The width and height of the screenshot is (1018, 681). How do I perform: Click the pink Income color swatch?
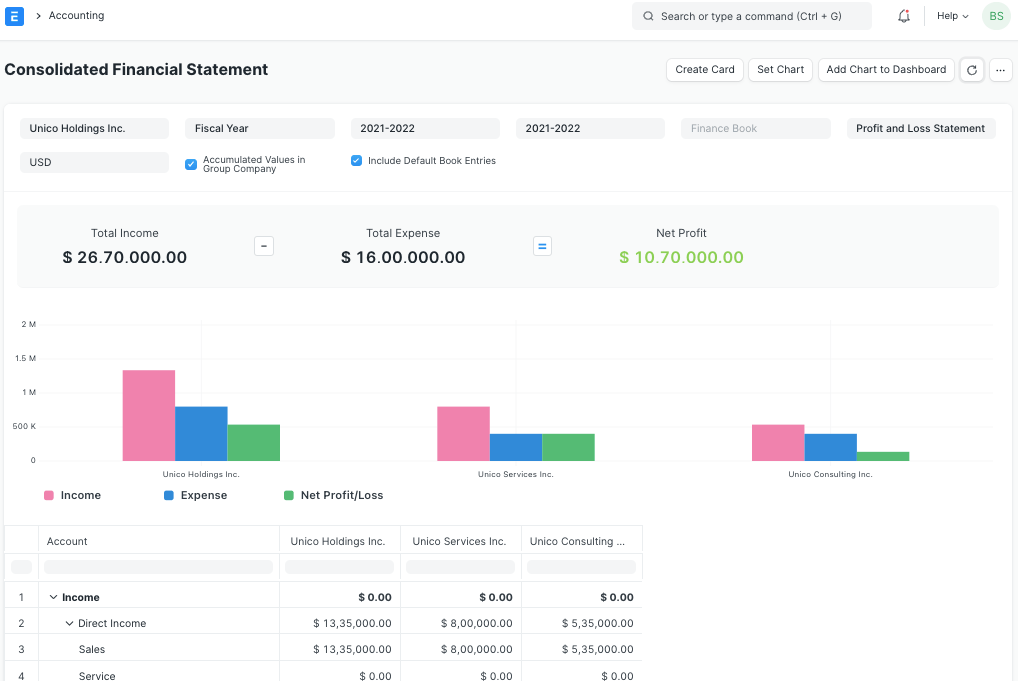pos(48,495)
